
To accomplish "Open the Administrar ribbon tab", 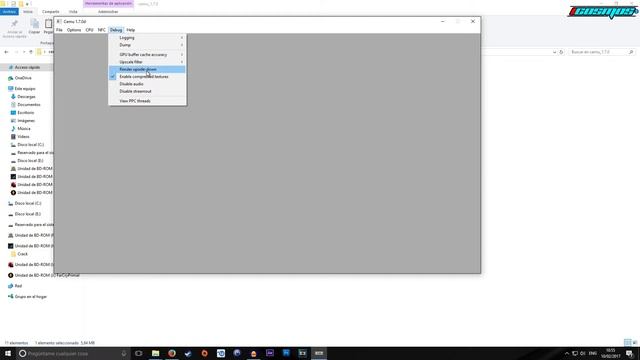I will pos(108,12).
